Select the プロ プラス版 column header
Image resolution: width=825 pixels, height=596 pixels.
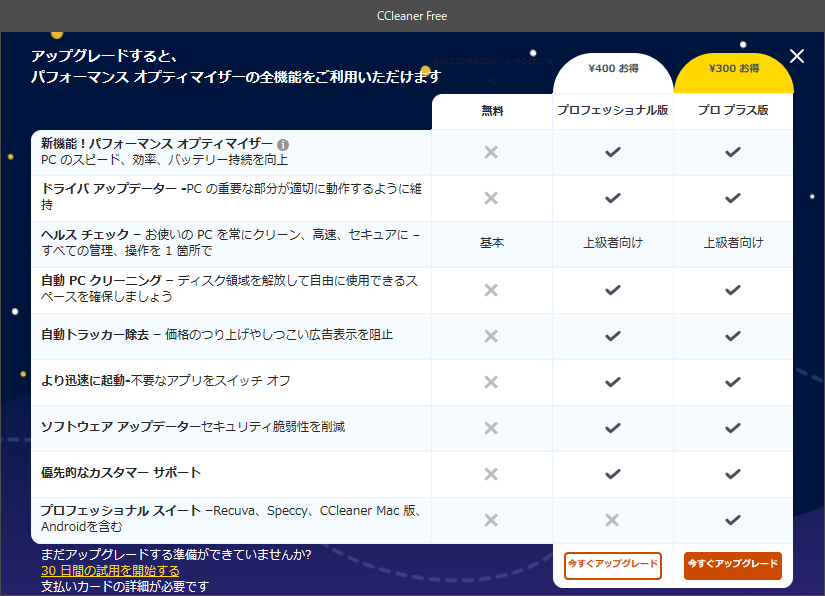pyautogui.click(x=733, y=110)
